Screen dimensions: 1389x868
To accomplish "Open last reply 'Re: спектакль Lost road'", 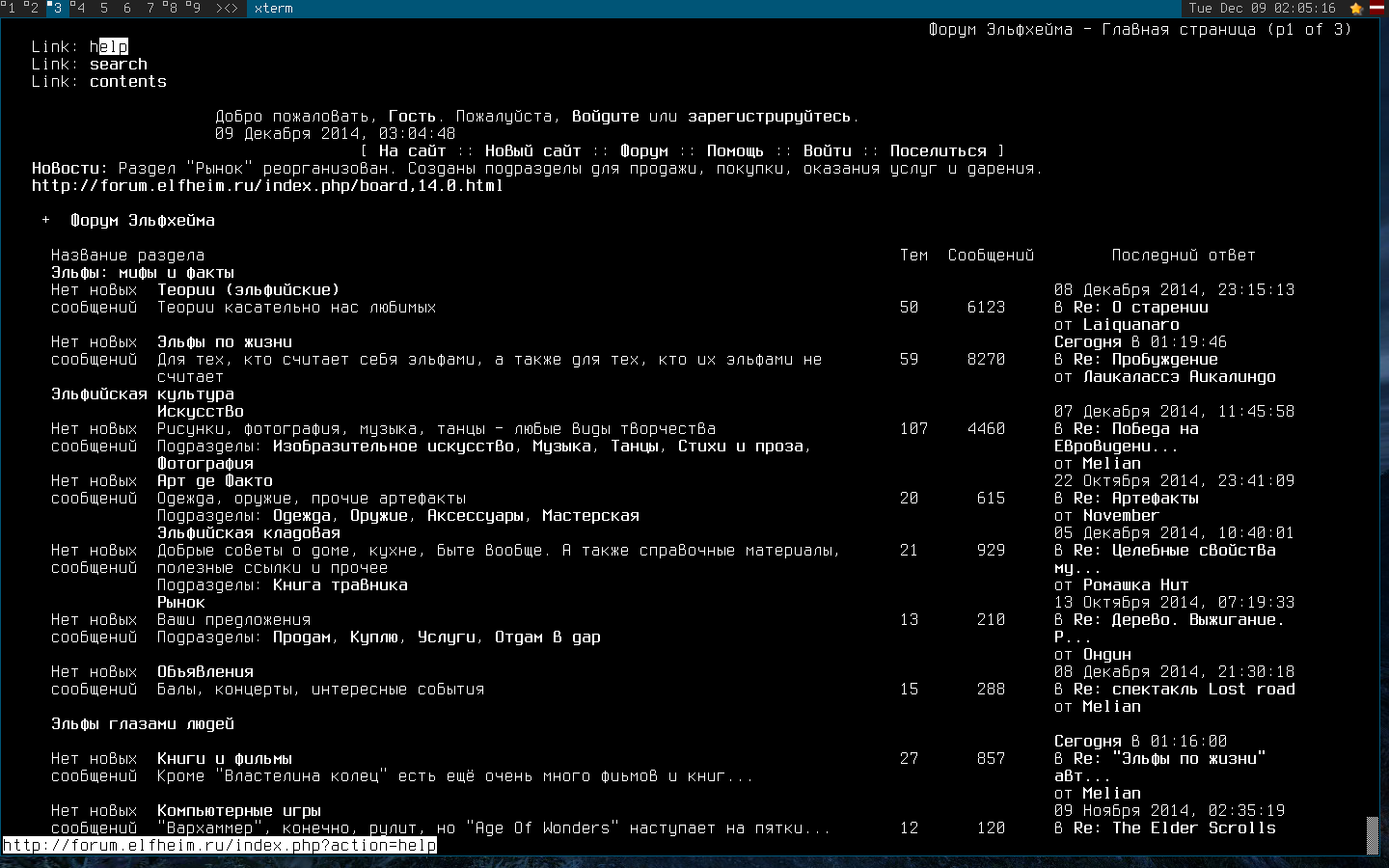I will (1185, 689).
